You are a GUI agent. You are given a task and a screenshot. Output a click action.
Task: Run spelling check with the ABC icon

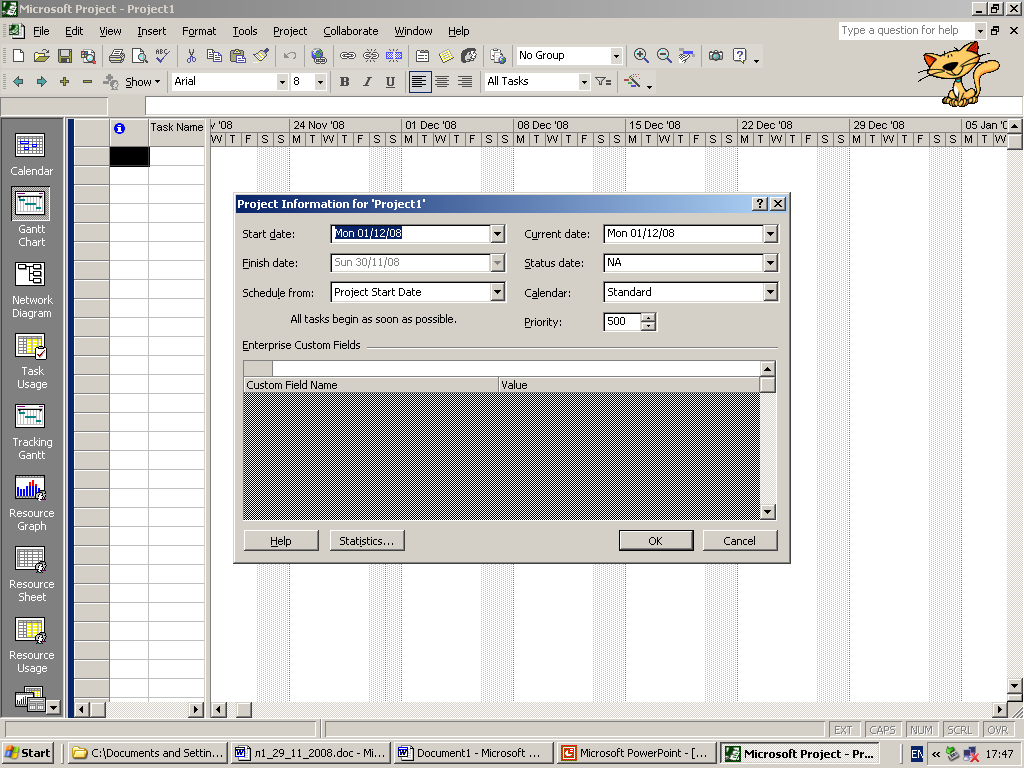pyautogui.click(x=162, y=56)
